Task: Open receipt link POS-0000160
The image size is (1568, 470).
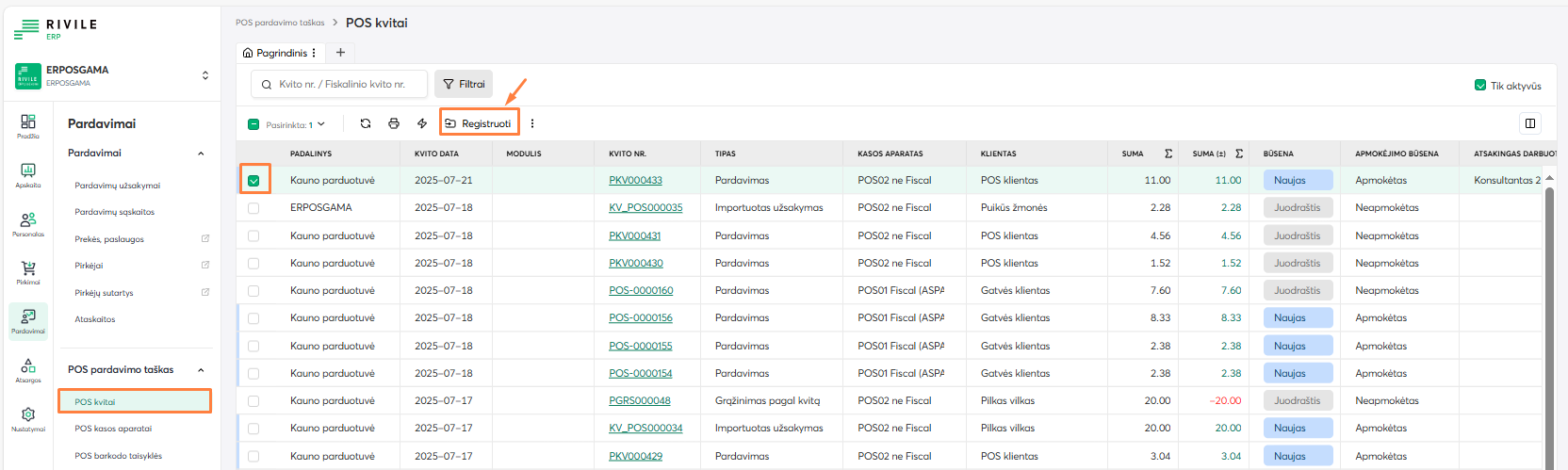Action: (x=641, y=291)
